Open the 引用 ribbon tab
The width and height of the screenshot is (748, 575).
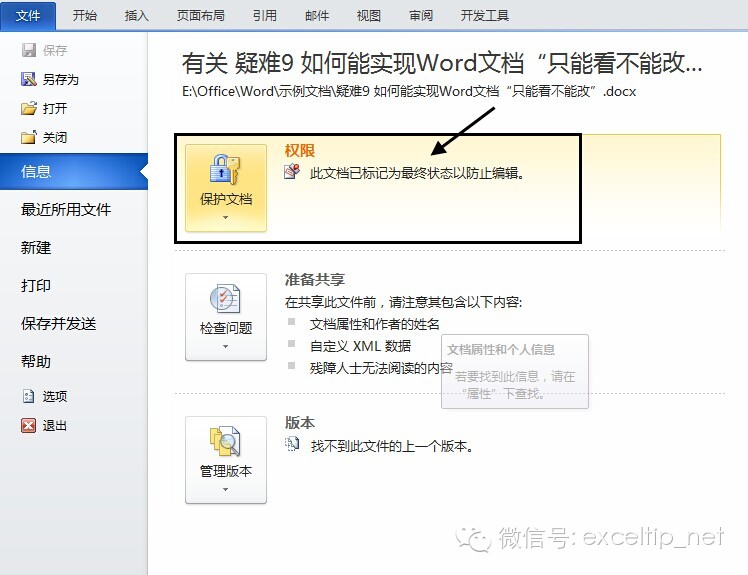pyautogui.click(x=265, y=16)
